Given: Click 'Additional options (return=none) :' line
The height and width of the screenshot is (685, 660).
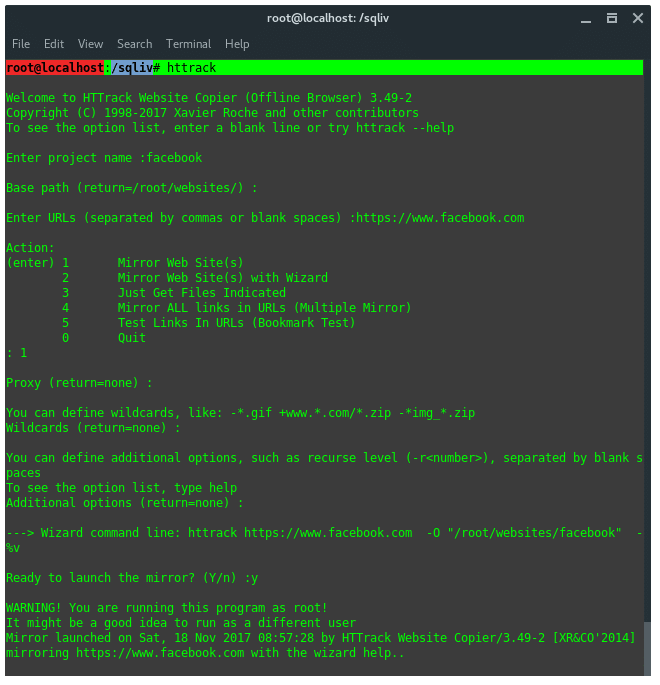Looking at the screenshot, I should [x=124, y=503].
